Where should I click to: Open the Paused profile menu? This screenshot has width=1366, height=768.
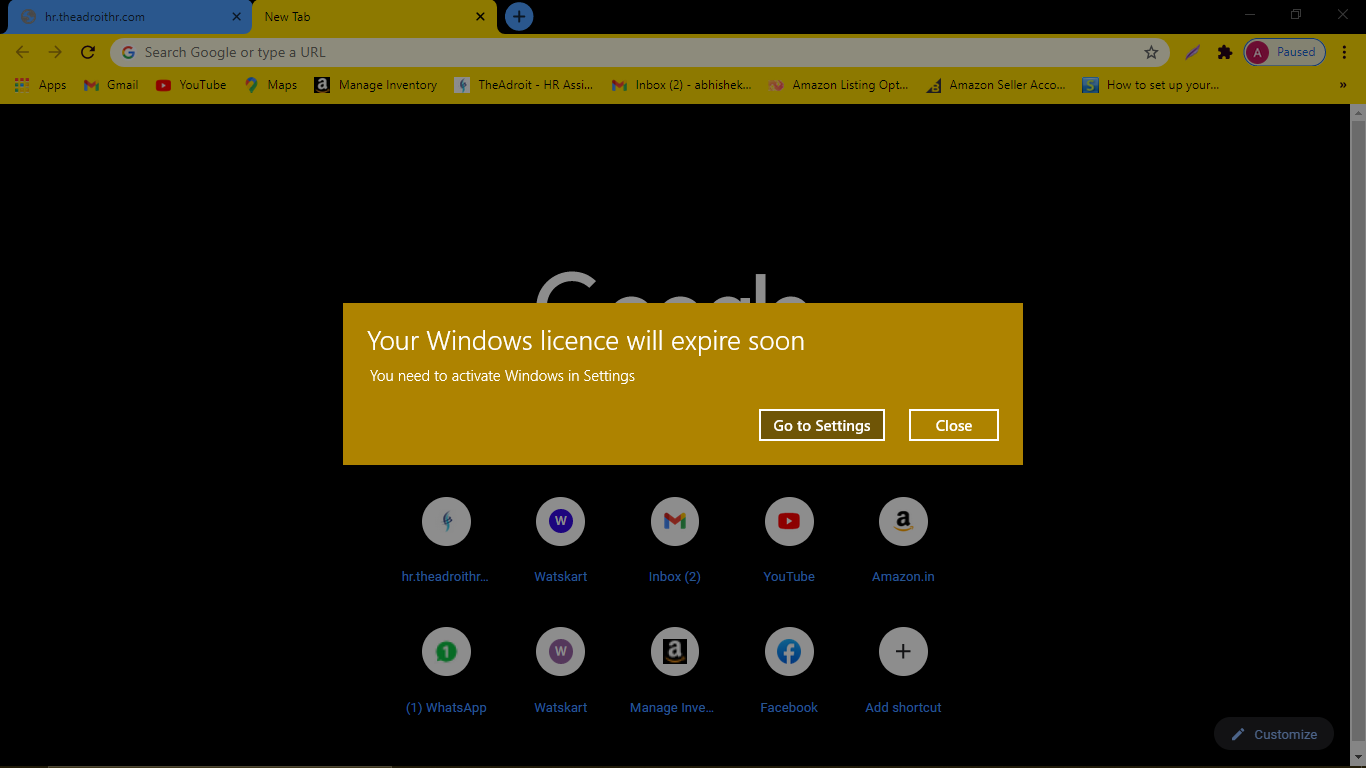[1284, 52]
